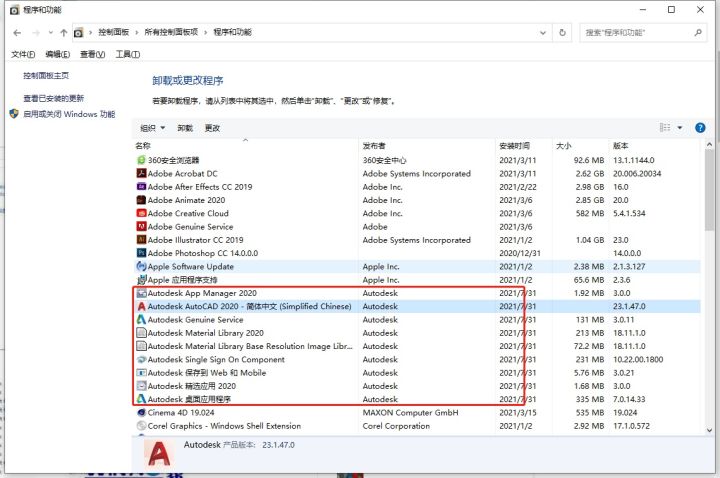Click the vertical scrollbar thumb
The width and height of the screenshot is (720, 478).
tap(709, 191)
